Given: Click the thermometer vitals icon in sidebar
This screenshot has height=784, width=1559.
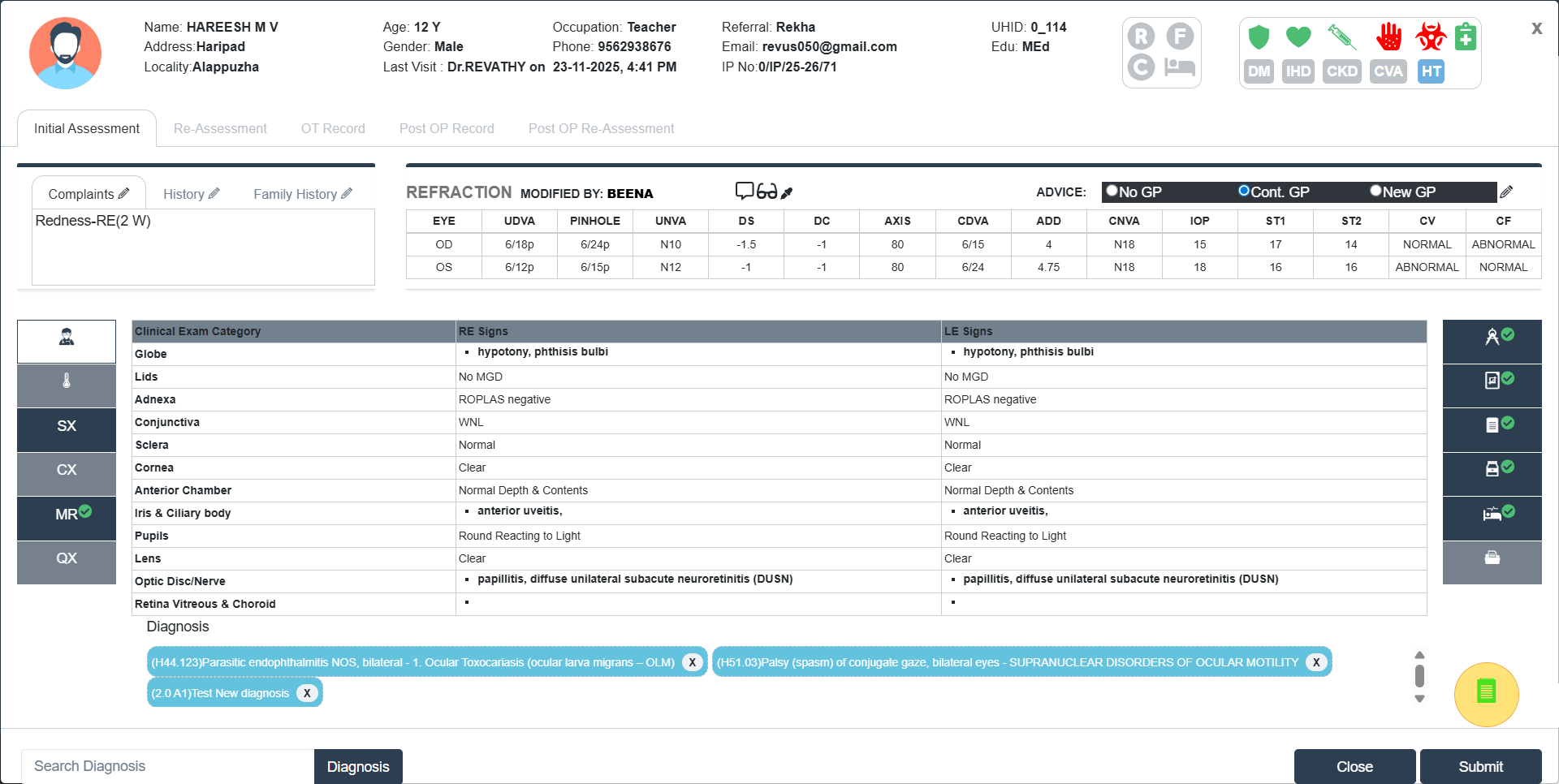Looking at the screenshot, I should pos(67,381).
